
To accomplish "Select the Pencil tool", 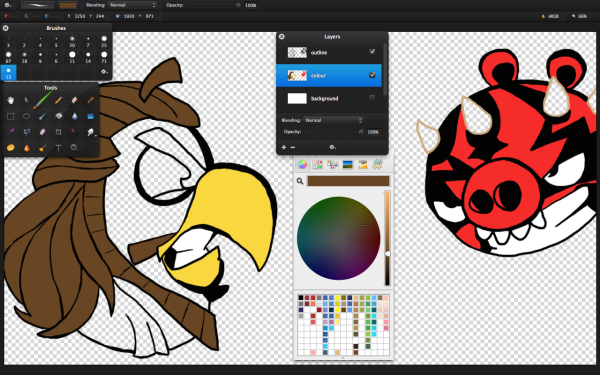I will [x=59, y=100].
